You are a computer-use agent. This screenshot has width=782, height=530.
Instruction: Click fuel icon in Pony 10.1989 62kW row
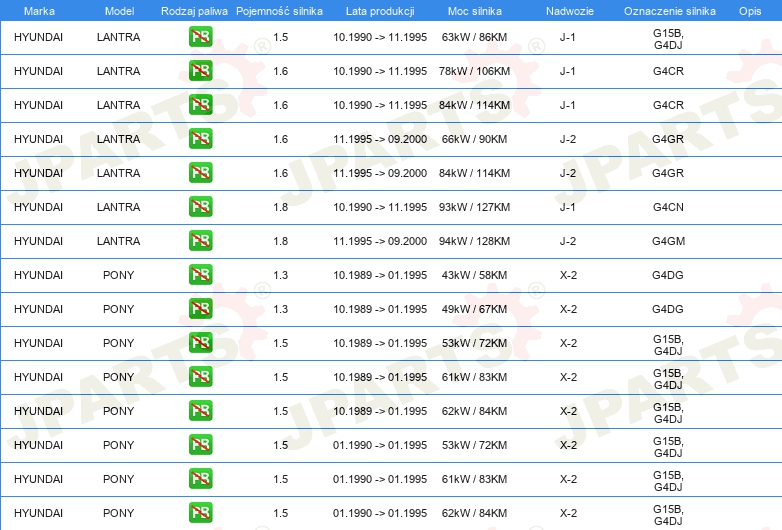pyautogui.click(x=200, y=411)
